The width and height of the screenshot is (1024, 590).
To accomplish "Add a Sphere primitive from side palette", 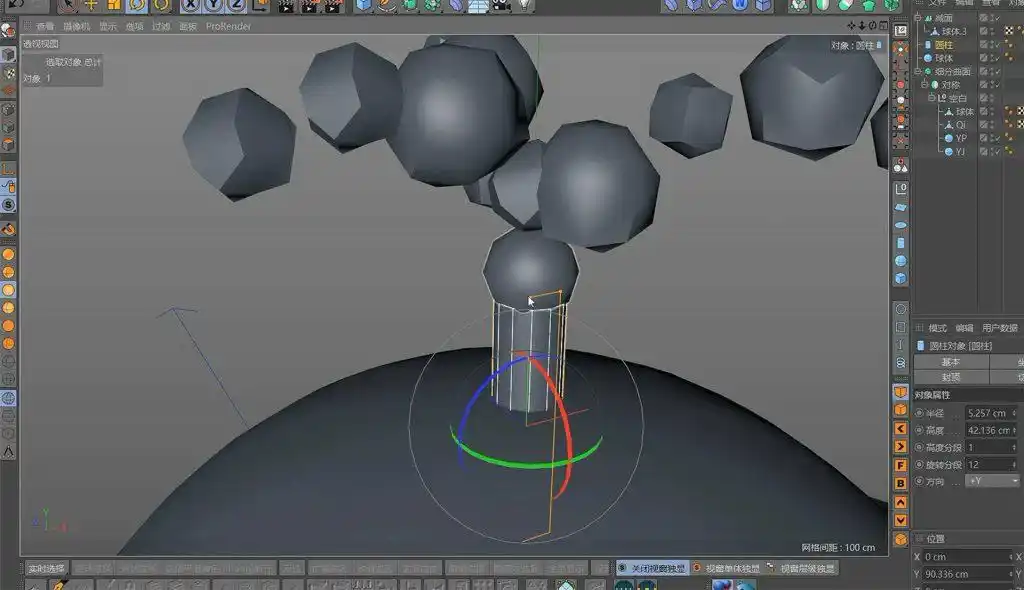I will 901,261.
